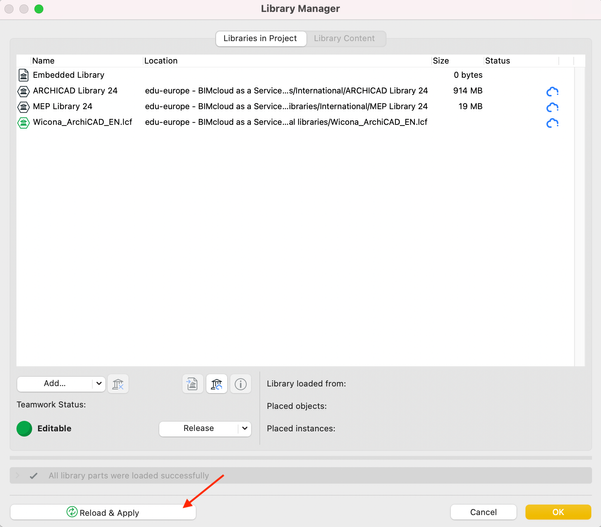Click the 914 MB size value

tap(468, 91)
